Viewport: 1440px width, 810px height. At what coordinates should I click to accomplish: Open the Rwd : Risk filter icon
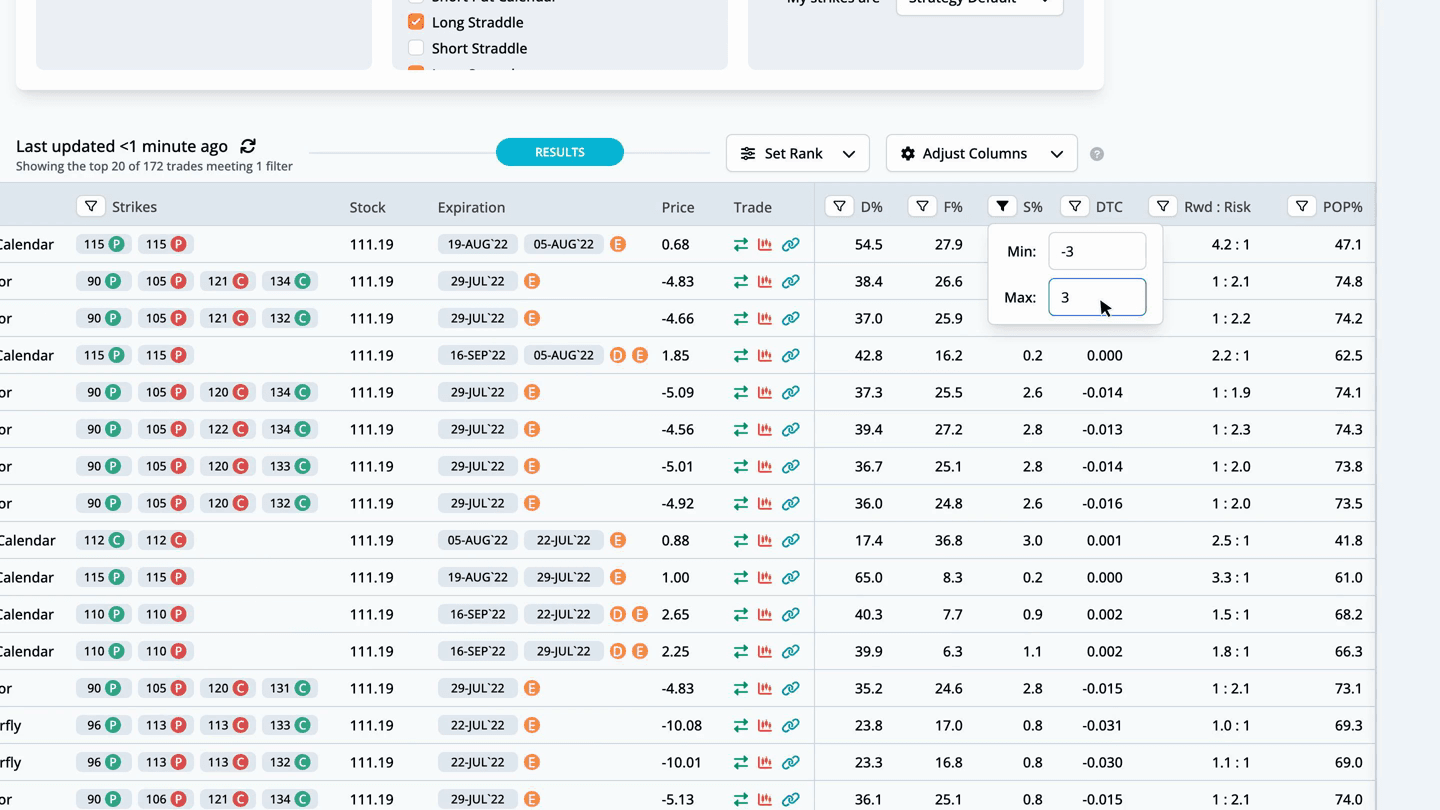click(1162, 206)
